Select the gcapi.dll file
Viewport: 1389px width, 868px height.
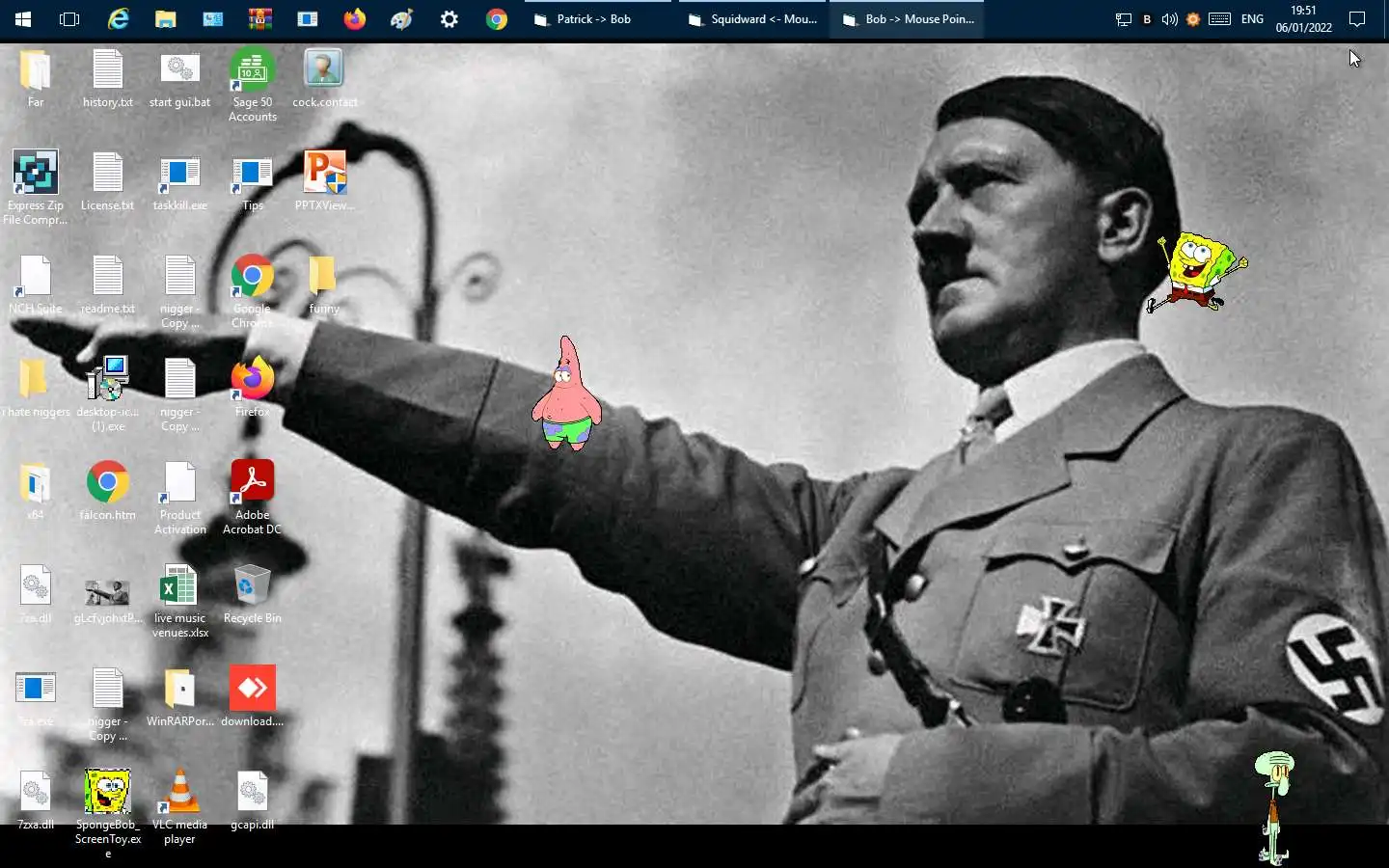(x=253, y=801)
